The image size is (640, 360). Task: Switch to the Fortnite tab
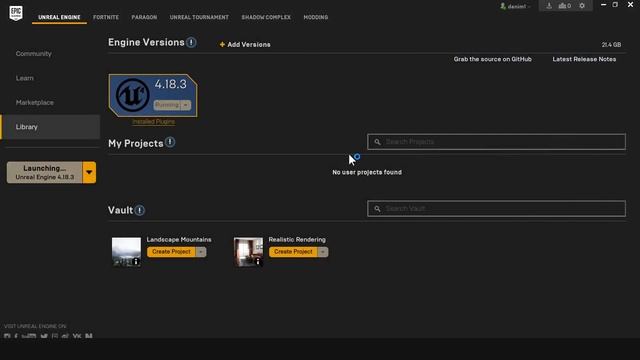106,17
